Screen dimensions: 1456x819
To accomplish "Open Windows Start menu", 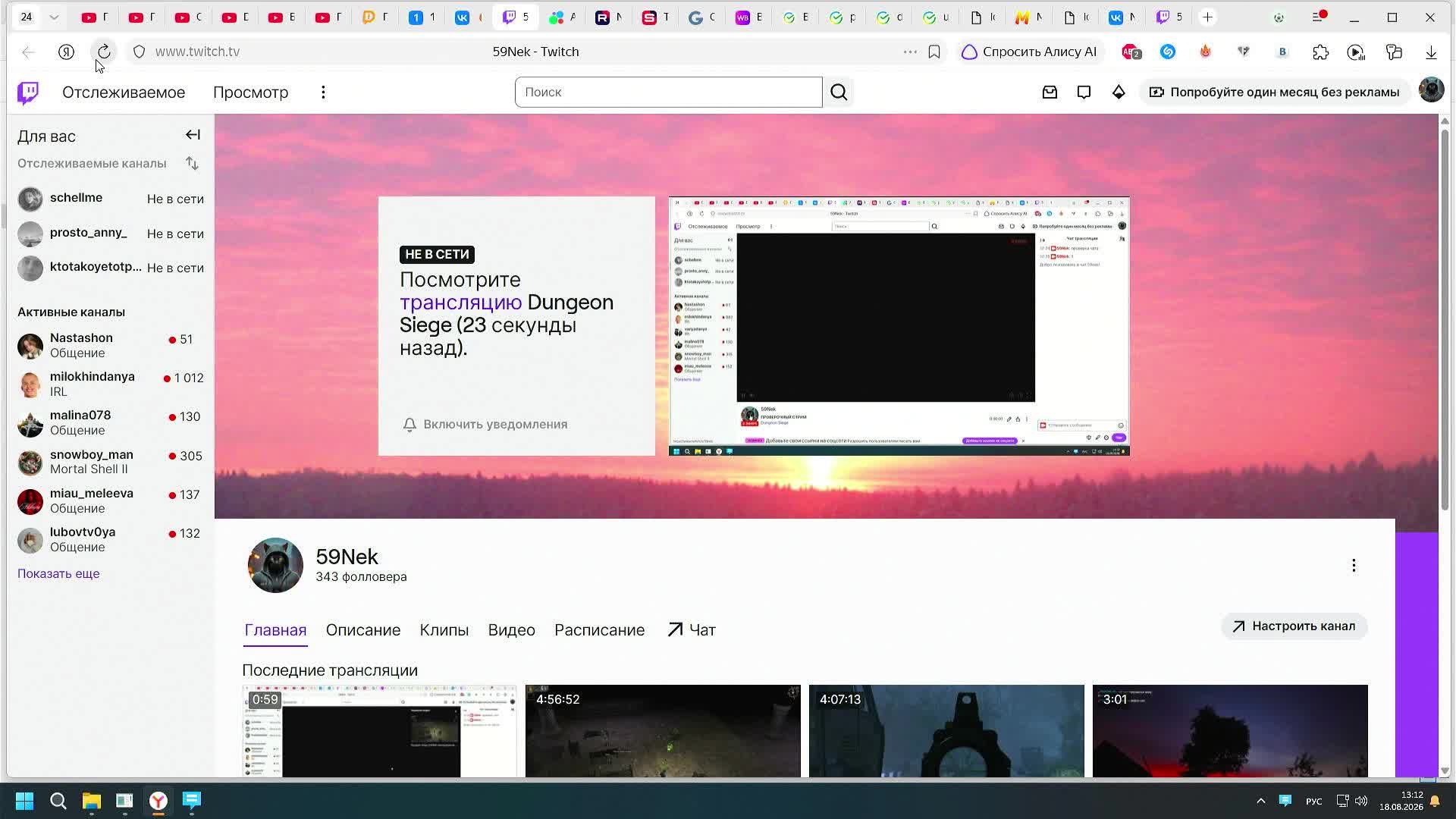I will coord(24,801).
